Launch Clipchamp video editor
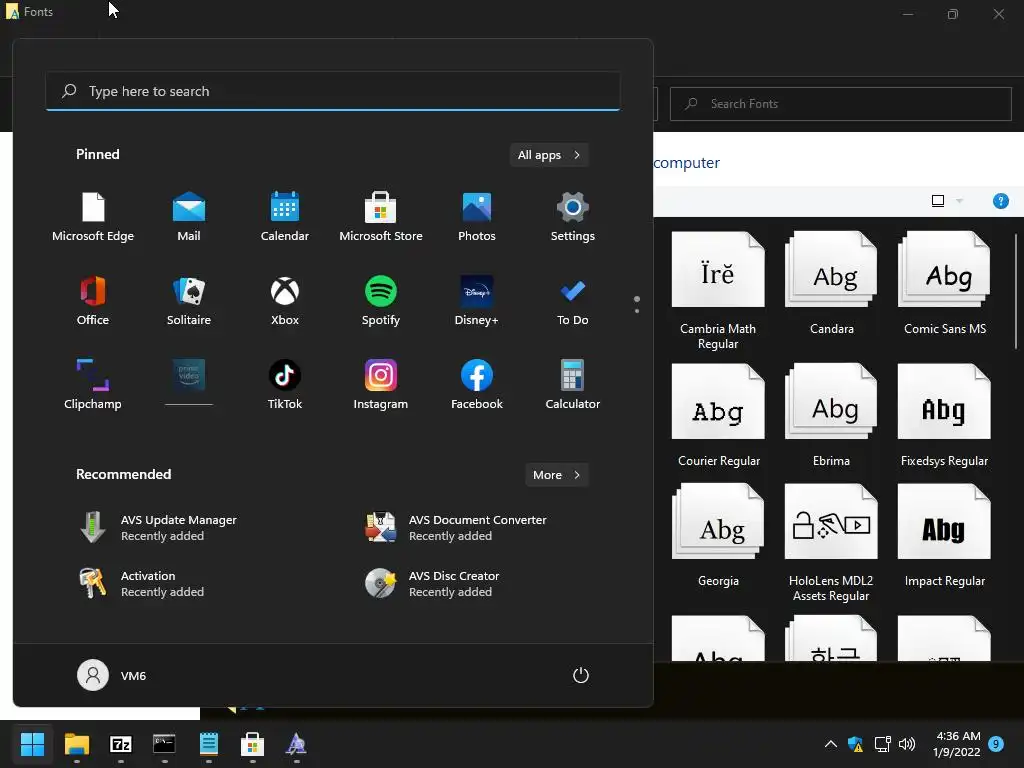The height and width of the screenshot is (768, 1024). (93, 384)
